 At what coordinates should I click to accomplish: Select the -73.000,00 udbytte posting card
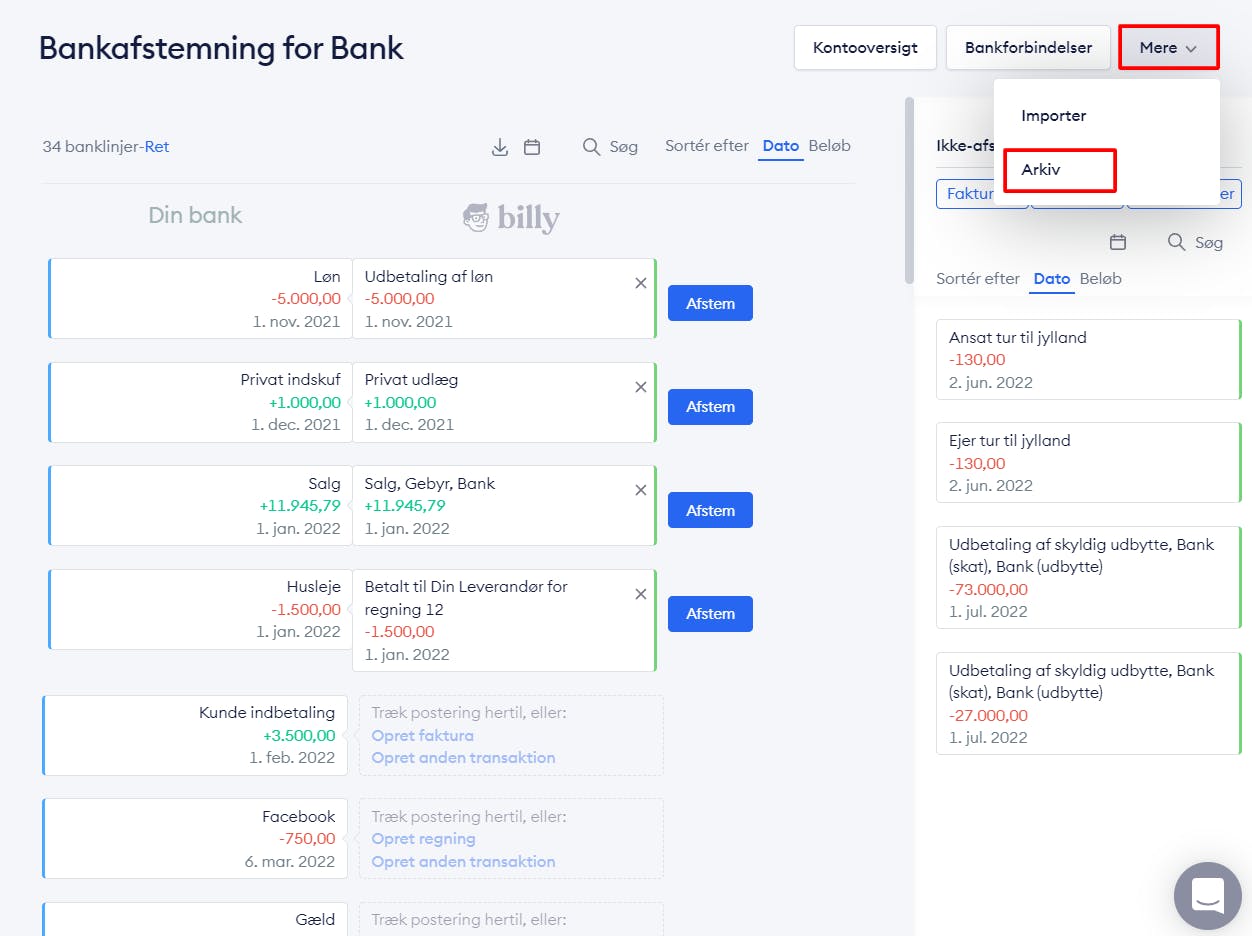[1088, 578]
